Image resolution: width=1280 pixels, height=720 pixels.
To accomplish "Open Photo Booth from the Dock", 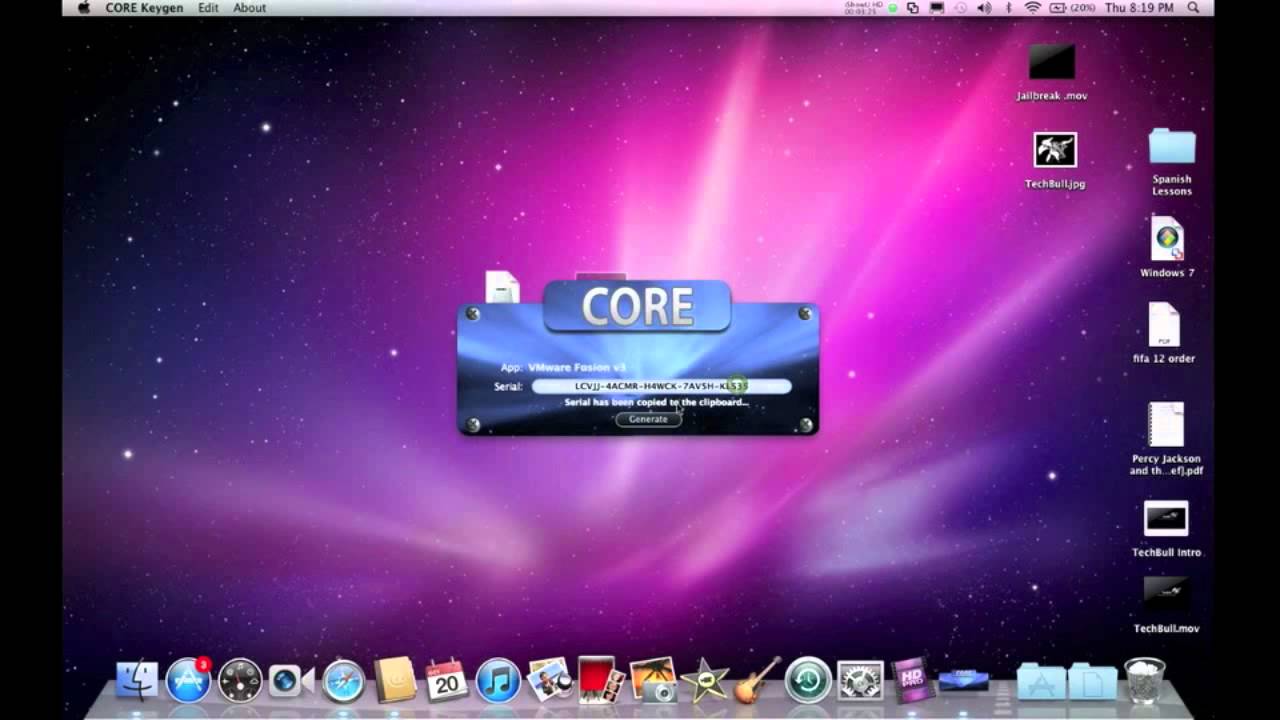I will coord(601,679).
